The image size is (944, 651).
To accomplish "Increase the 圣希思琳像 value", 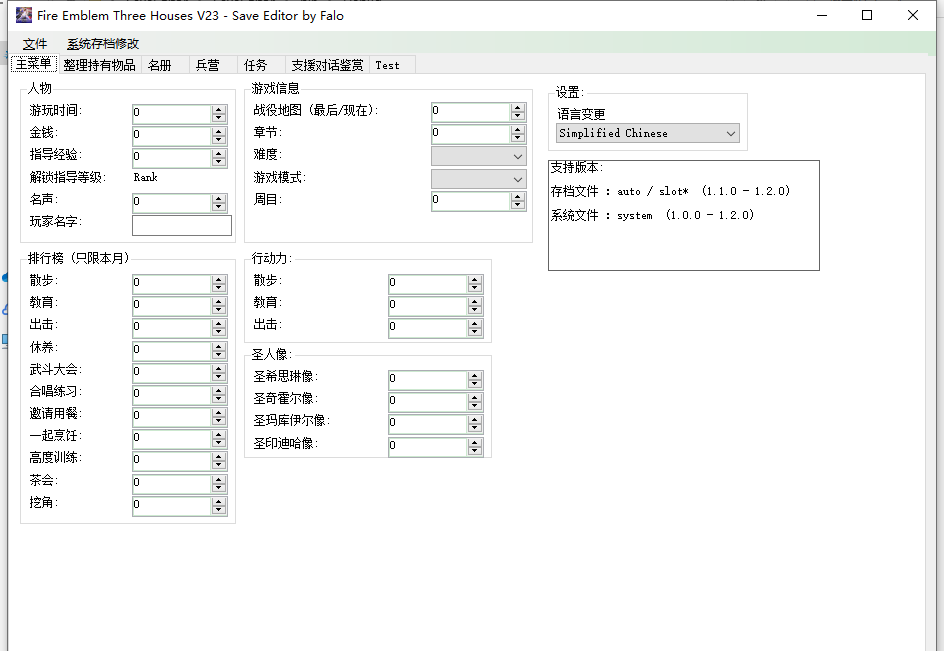I will click(475, 375).
